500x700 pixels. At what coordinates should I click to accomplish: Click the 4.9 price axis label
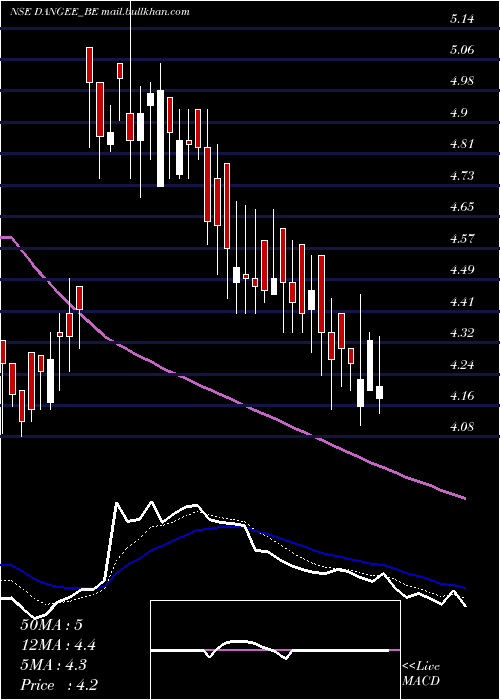[x=458, y=112]
